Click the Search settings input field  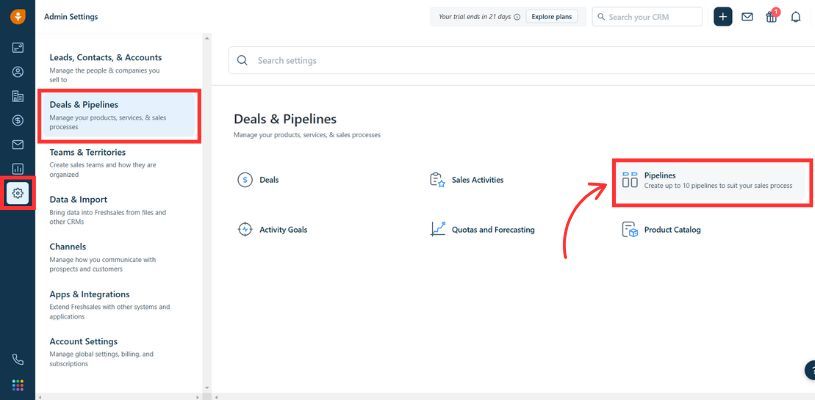click(521, 60)
